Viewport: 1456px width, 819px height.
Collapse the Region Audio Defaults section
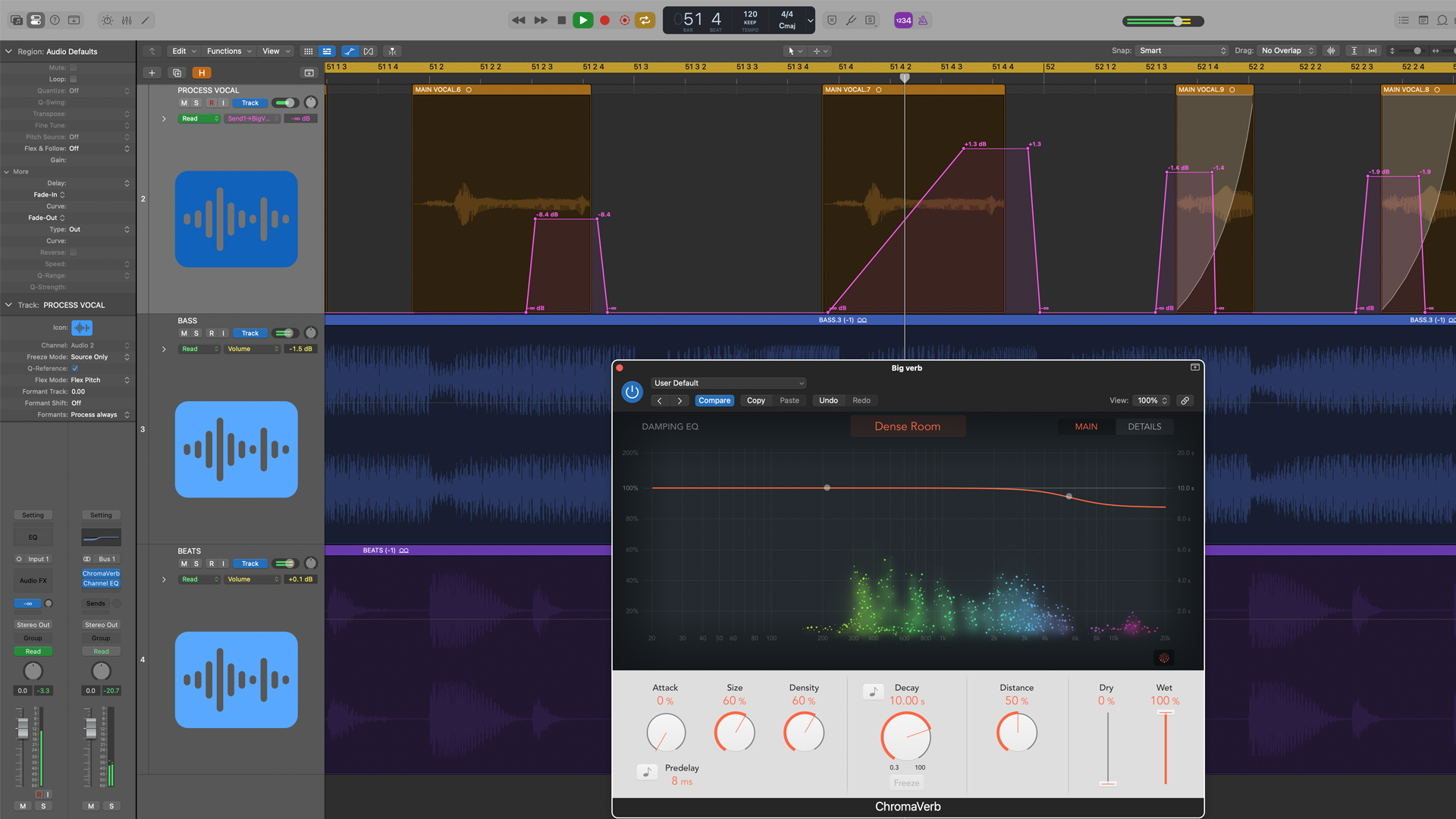click(8, 52)
